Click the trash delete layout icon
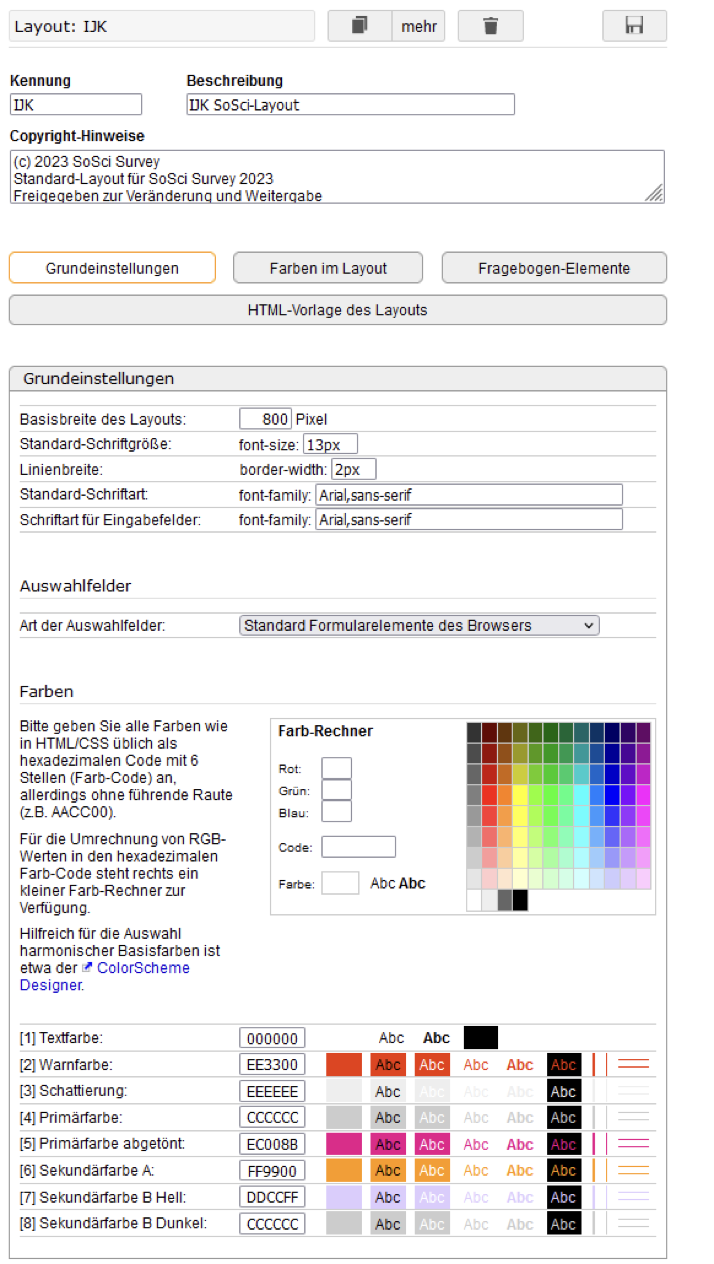714x1264 pixels. click(x=490, y=26)
